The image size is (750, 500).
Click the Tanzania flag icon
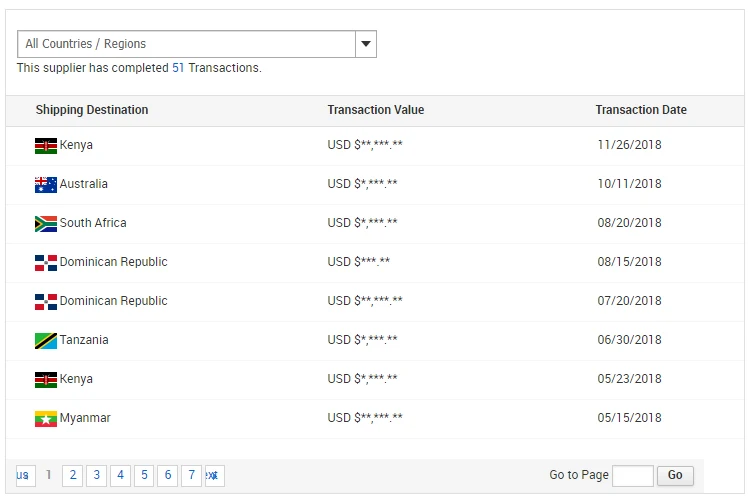tap(46, 341)
